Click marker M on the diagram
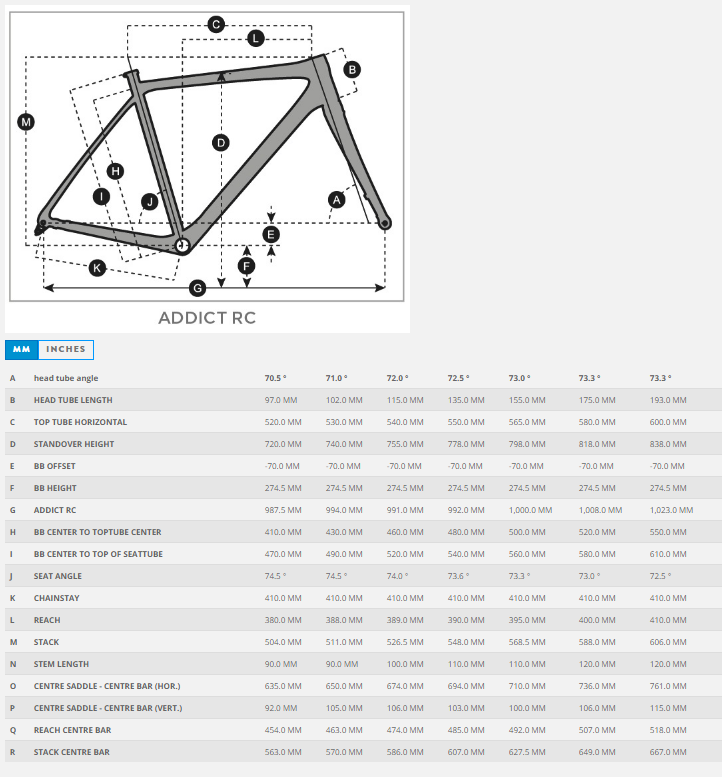This screenshot has width=722, height=777. (26, 122)
